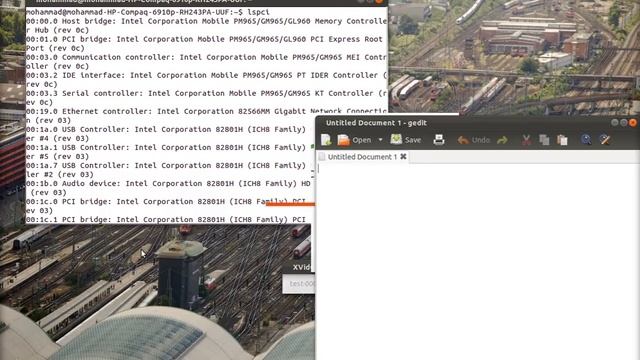Maximize the gedit window

click(624, 122)
